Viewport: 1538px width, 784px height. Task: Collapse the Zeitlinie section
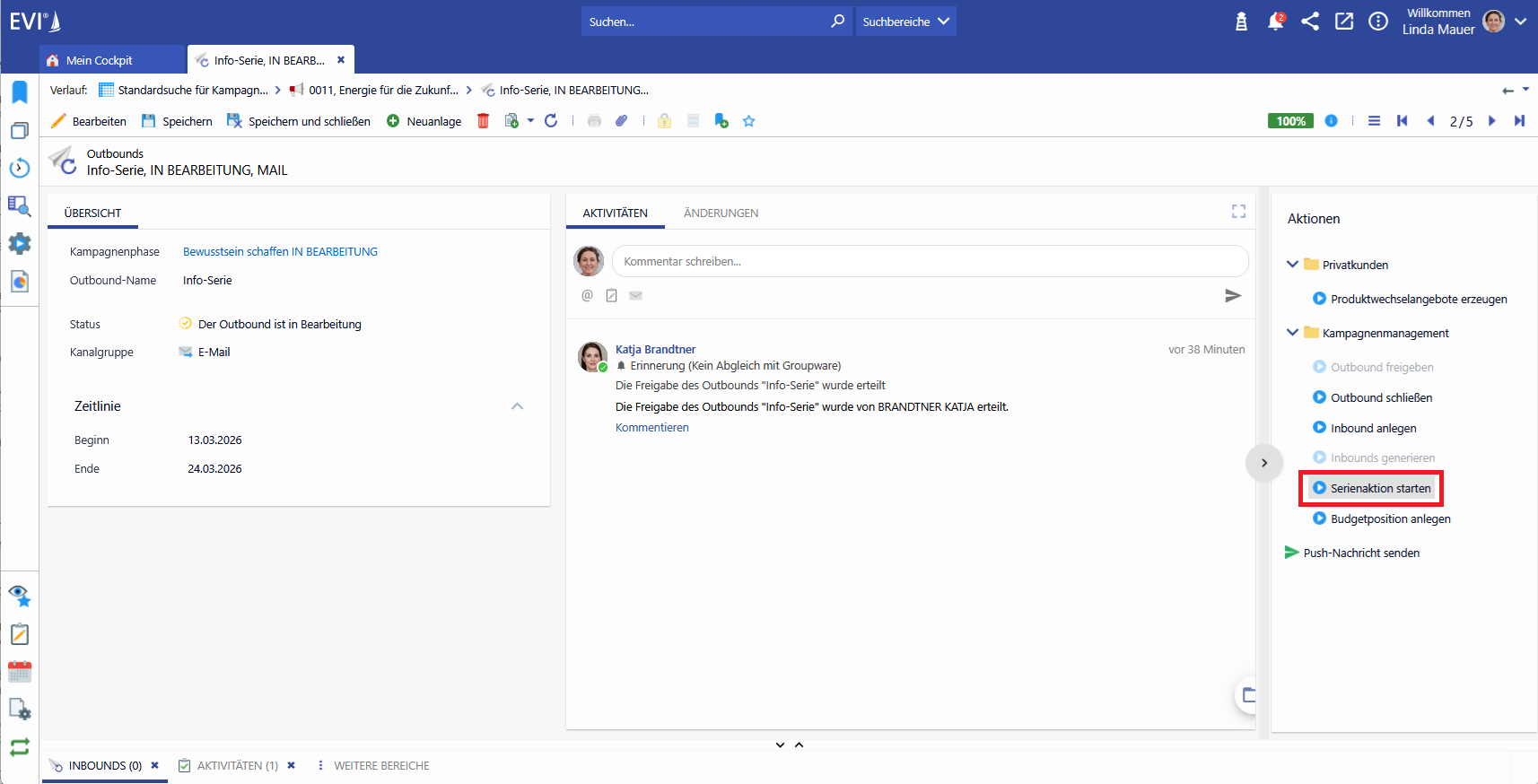(517, 406)
